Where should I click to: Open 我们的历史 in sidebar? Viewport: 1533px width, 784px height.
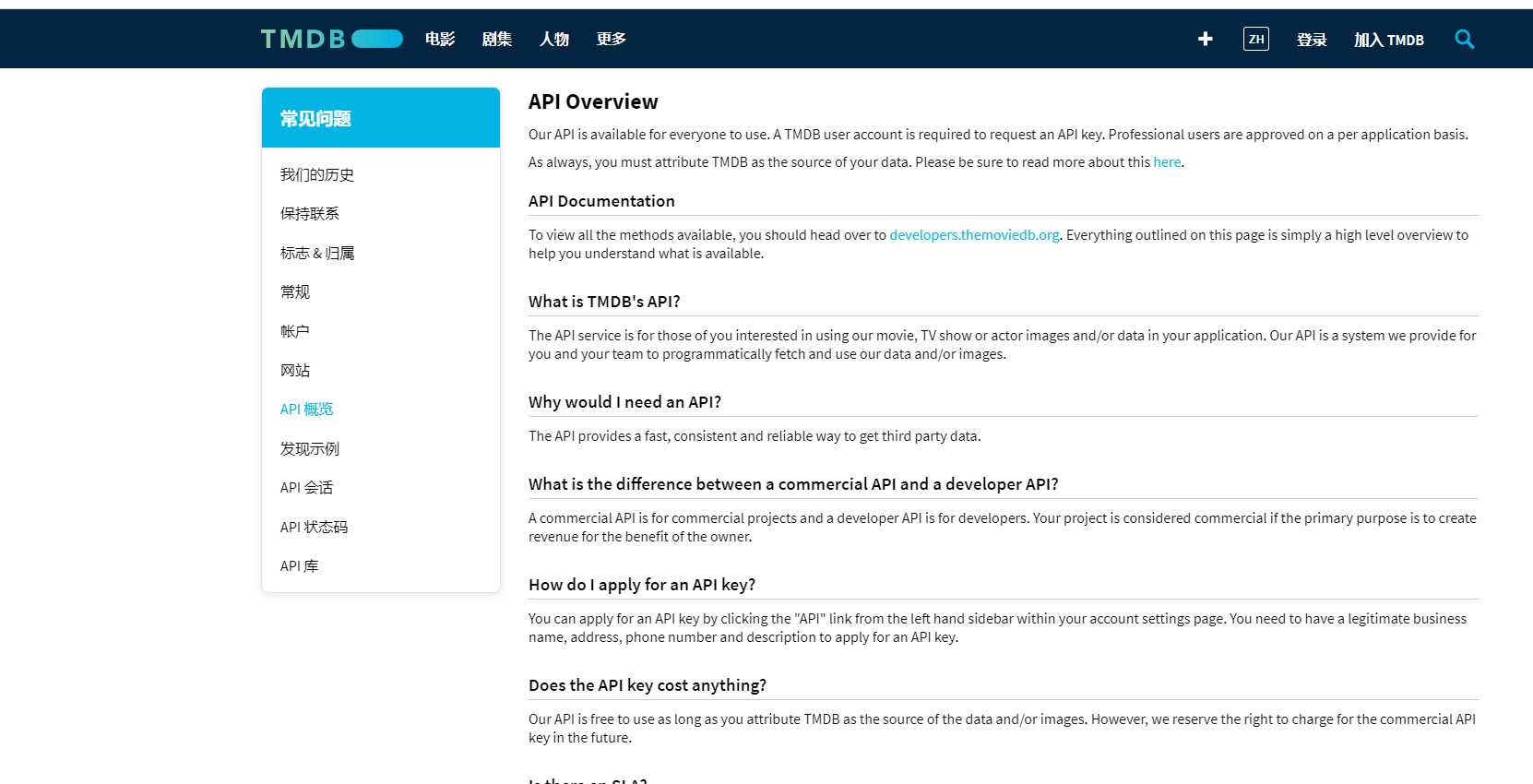pyautogui.click(x=317, y=174)
